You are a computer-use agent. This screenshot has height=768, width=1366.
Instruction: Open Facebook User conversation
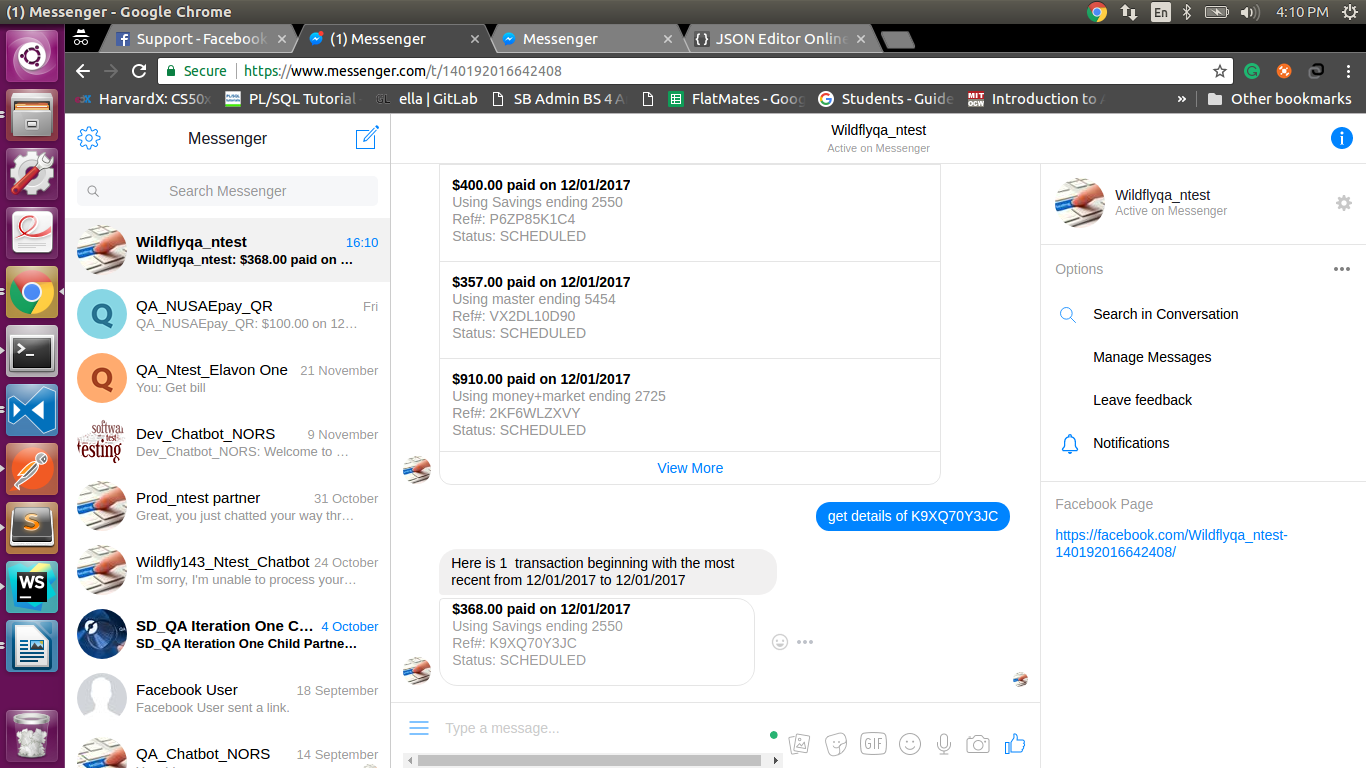click(227, 698)
